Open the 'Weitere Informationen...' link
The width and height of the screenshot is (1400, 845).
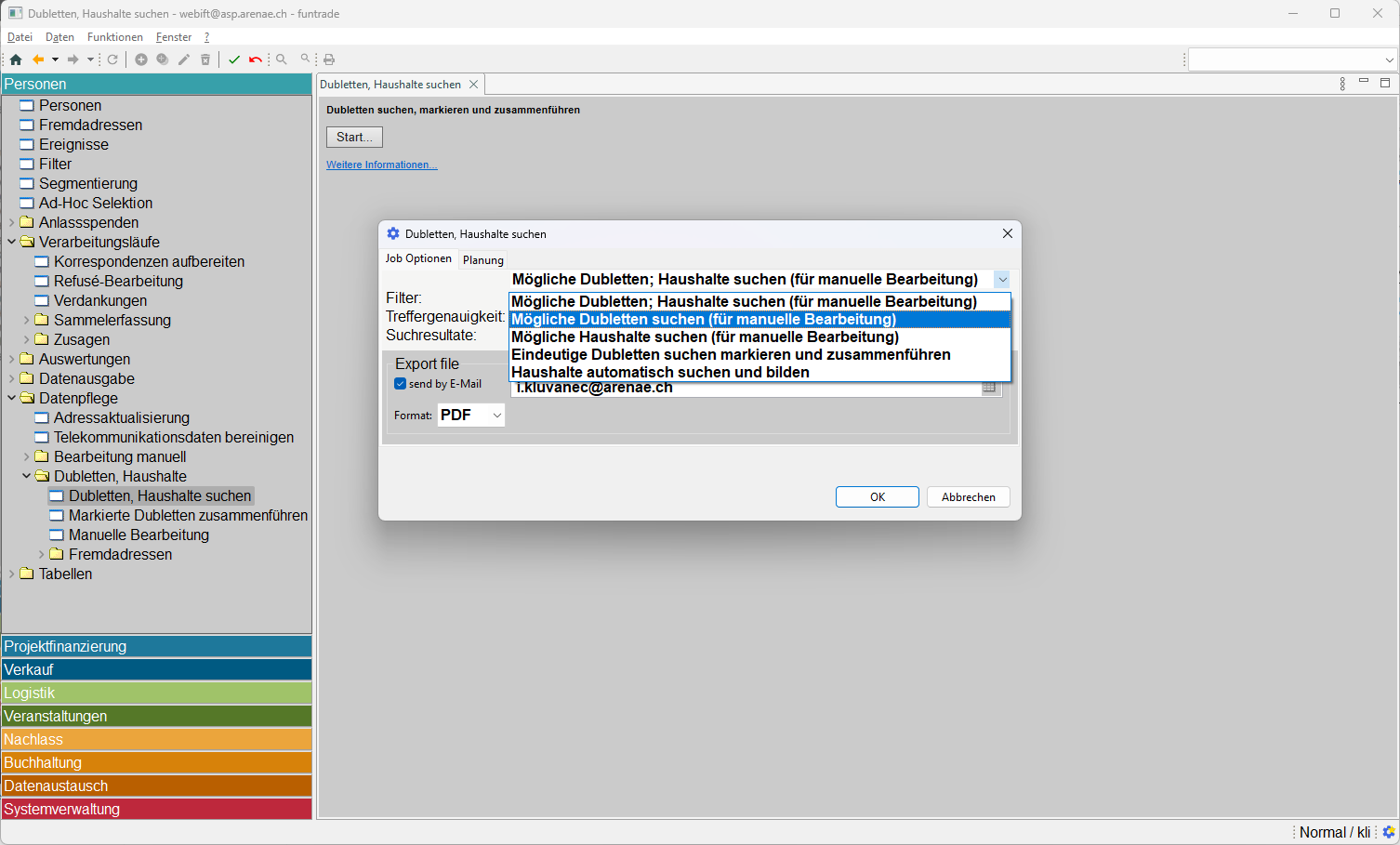(x=381, y=165)
